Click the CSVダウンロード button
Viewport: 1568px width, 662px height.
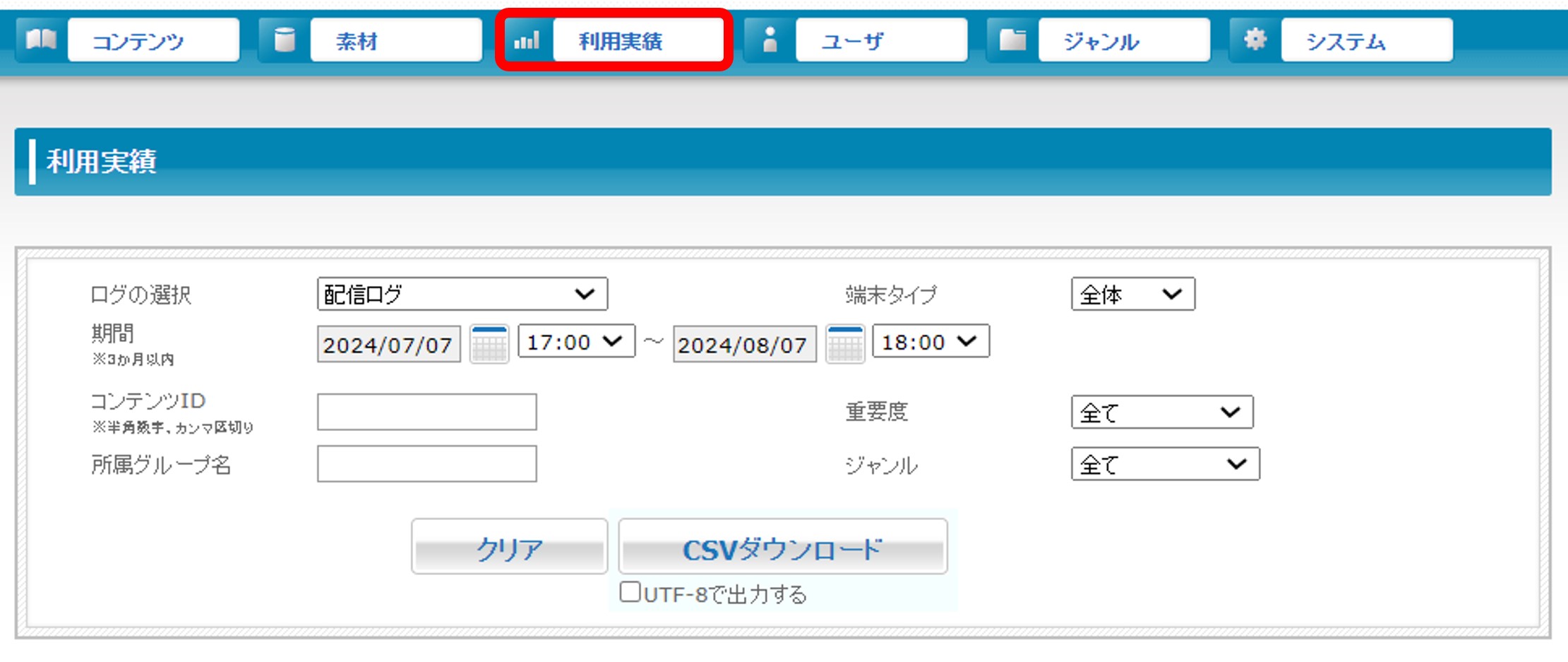pos(782,548)
